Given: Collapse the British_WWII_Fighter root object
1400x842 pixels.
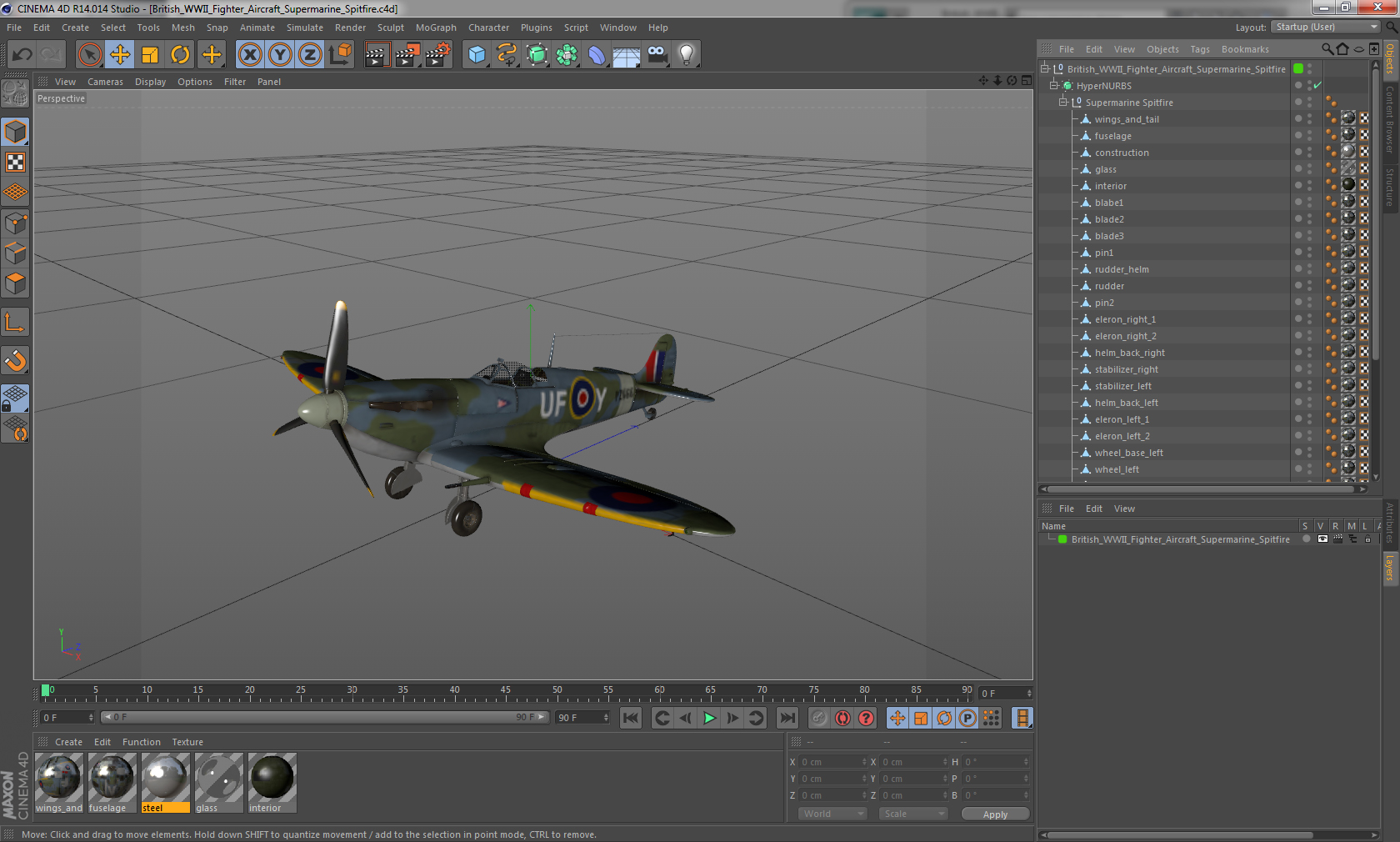Looking at the screenshot, I should point(1045,69).
